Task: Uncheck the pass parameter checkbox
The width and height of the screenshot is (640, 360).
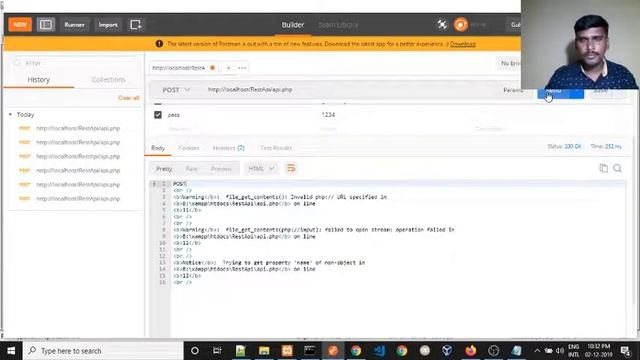Action: [x=158, y=115]
